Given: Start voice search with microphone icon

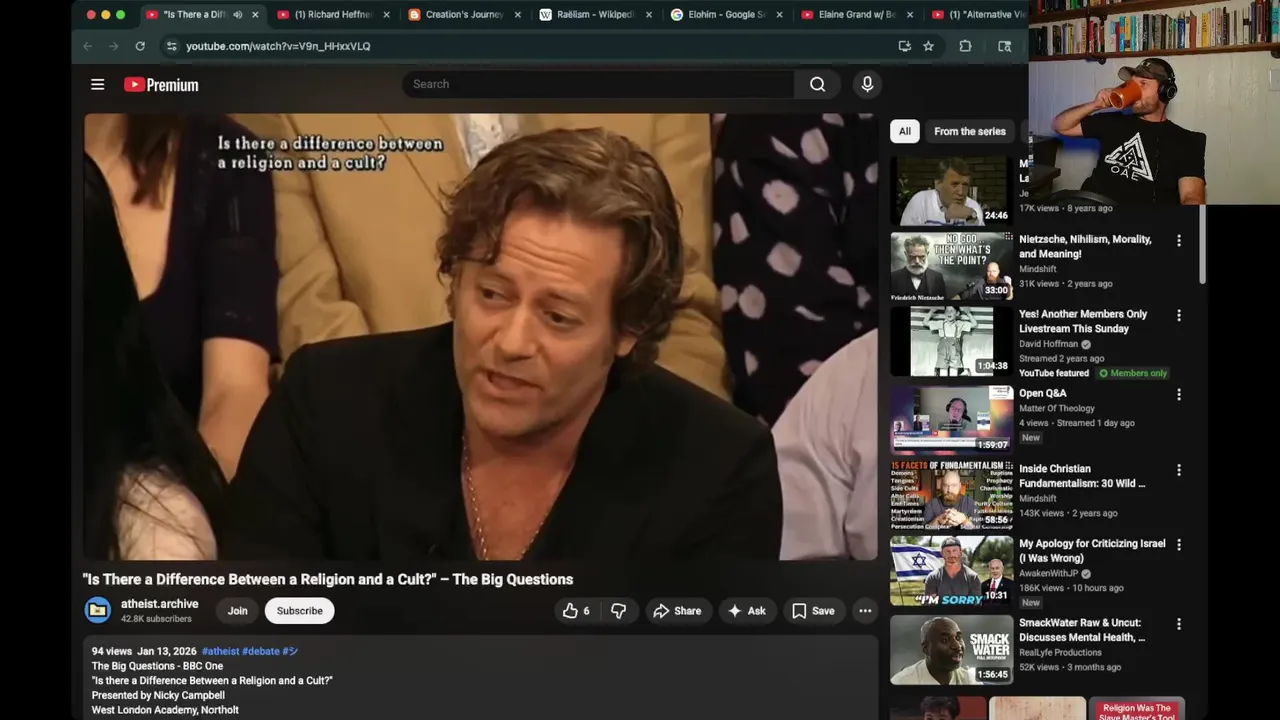Looking at the screenshot, I should (x=867, y=84).
